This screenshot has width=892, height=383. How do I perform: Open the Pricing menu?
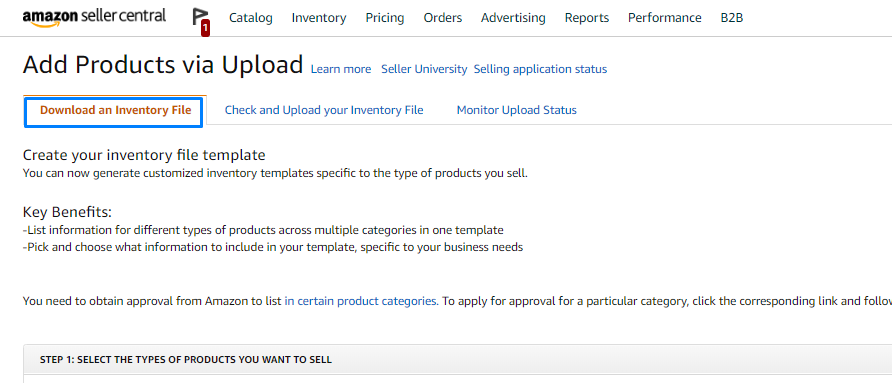pos(385,18)
